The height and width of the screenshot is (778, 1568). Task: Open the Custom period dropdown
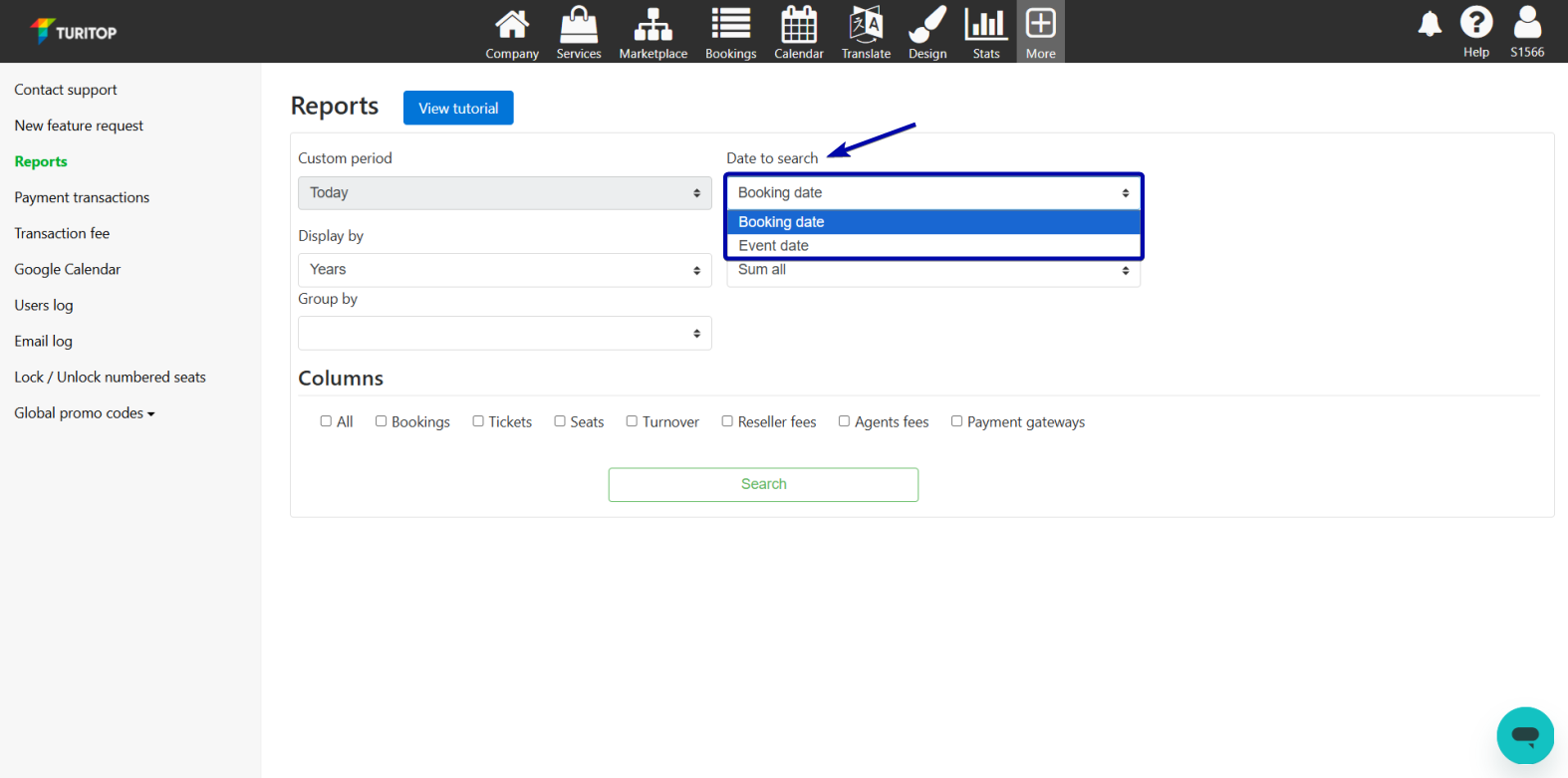[504, 193]
